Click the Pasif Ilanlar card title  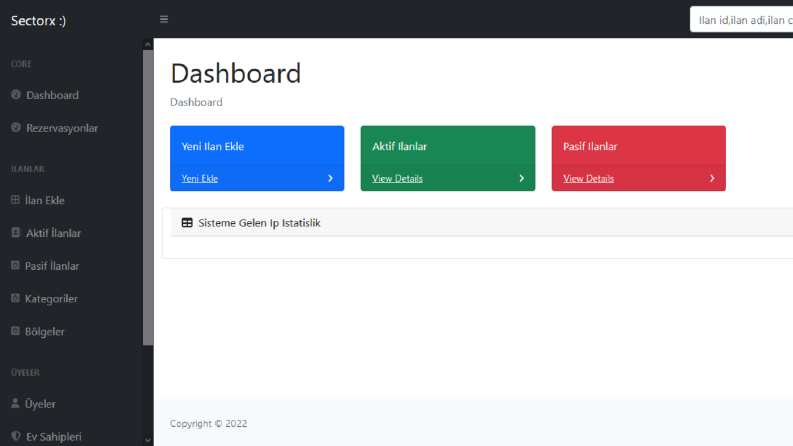coord(590,147)
